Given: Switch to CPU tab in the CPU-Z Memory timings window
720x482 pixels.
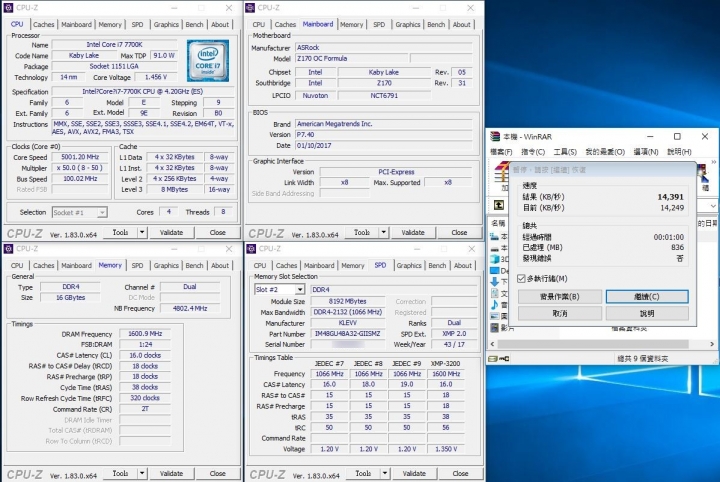Looking at the screenshot, I should coord(17,265).
